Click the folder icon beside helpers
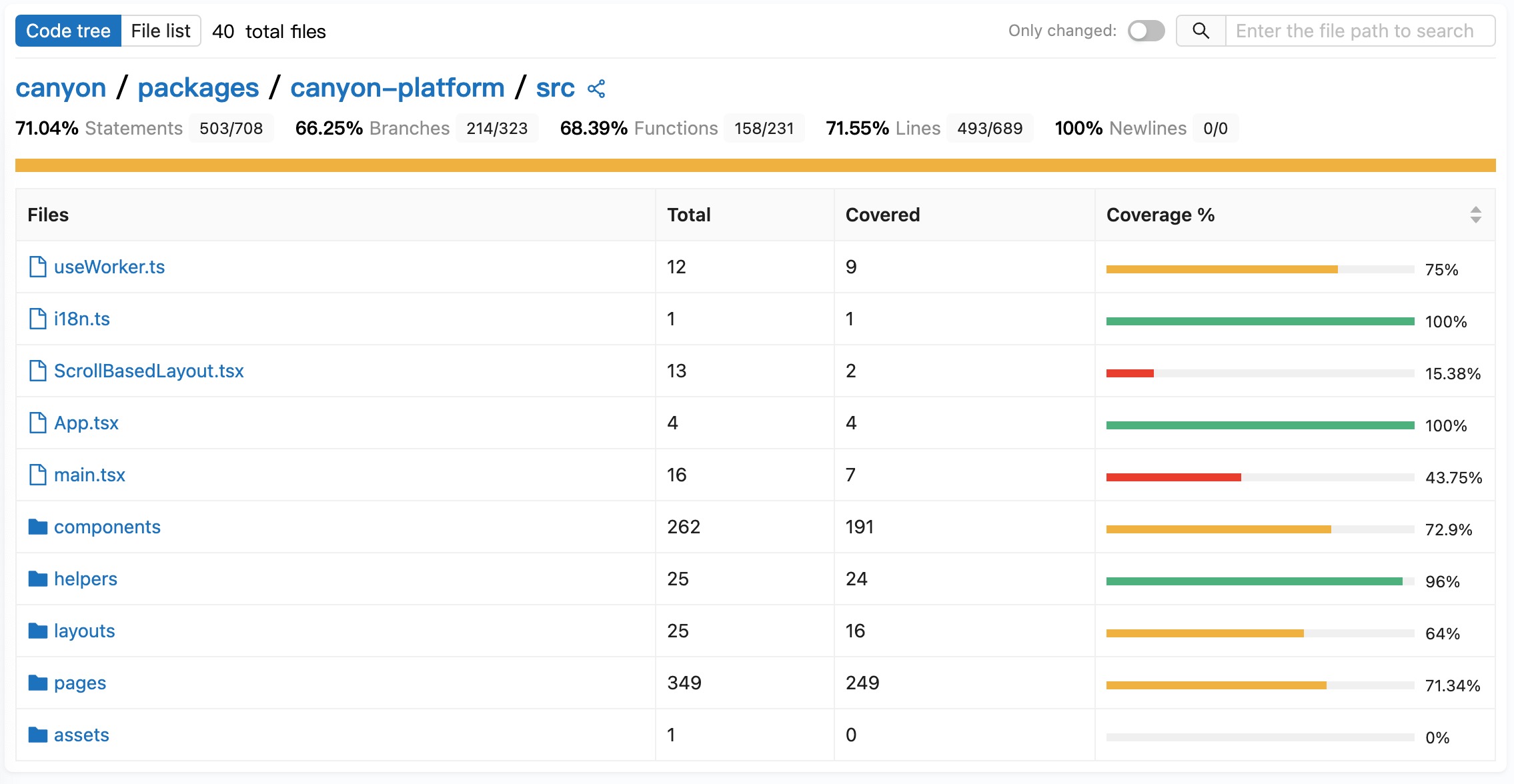1514x784 pixels. click(x=38, y=579)
